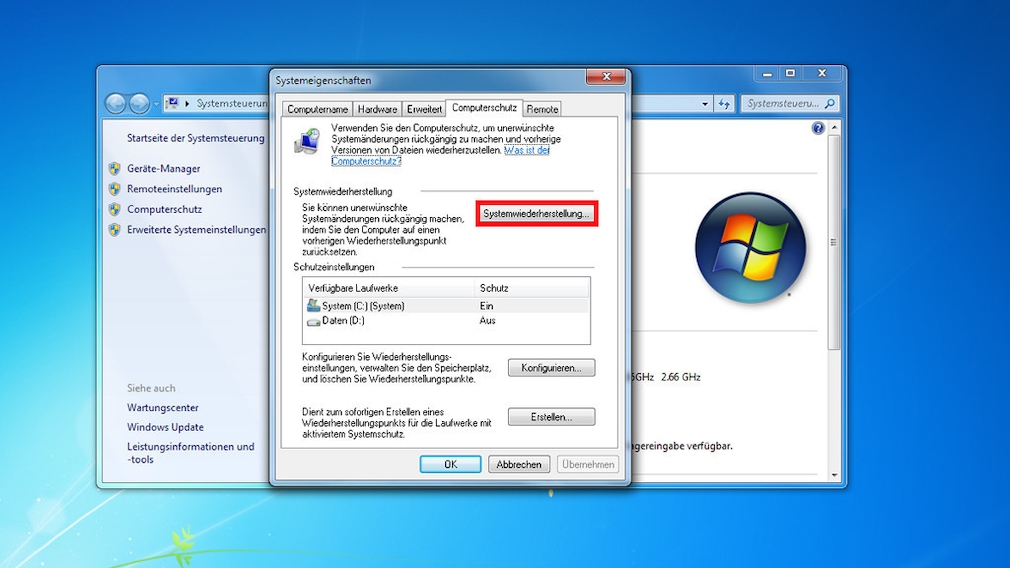Click the System (C:) drive icon
Image resolution: width=1010 pixels, height=568 pixels.
tap(313, 305)
